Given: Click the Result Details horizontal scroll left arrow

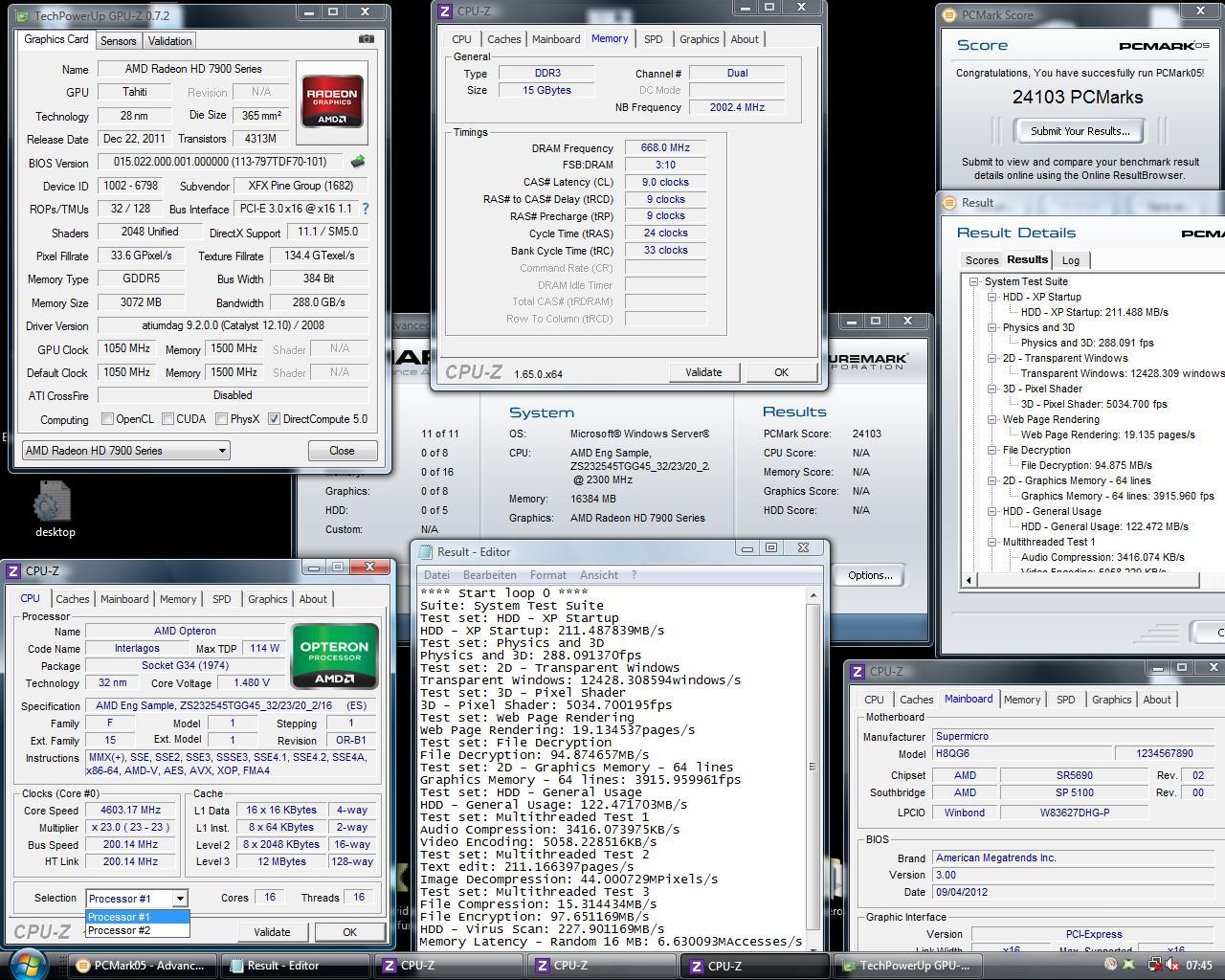Looking at the screenshot, I should [969, 580].
